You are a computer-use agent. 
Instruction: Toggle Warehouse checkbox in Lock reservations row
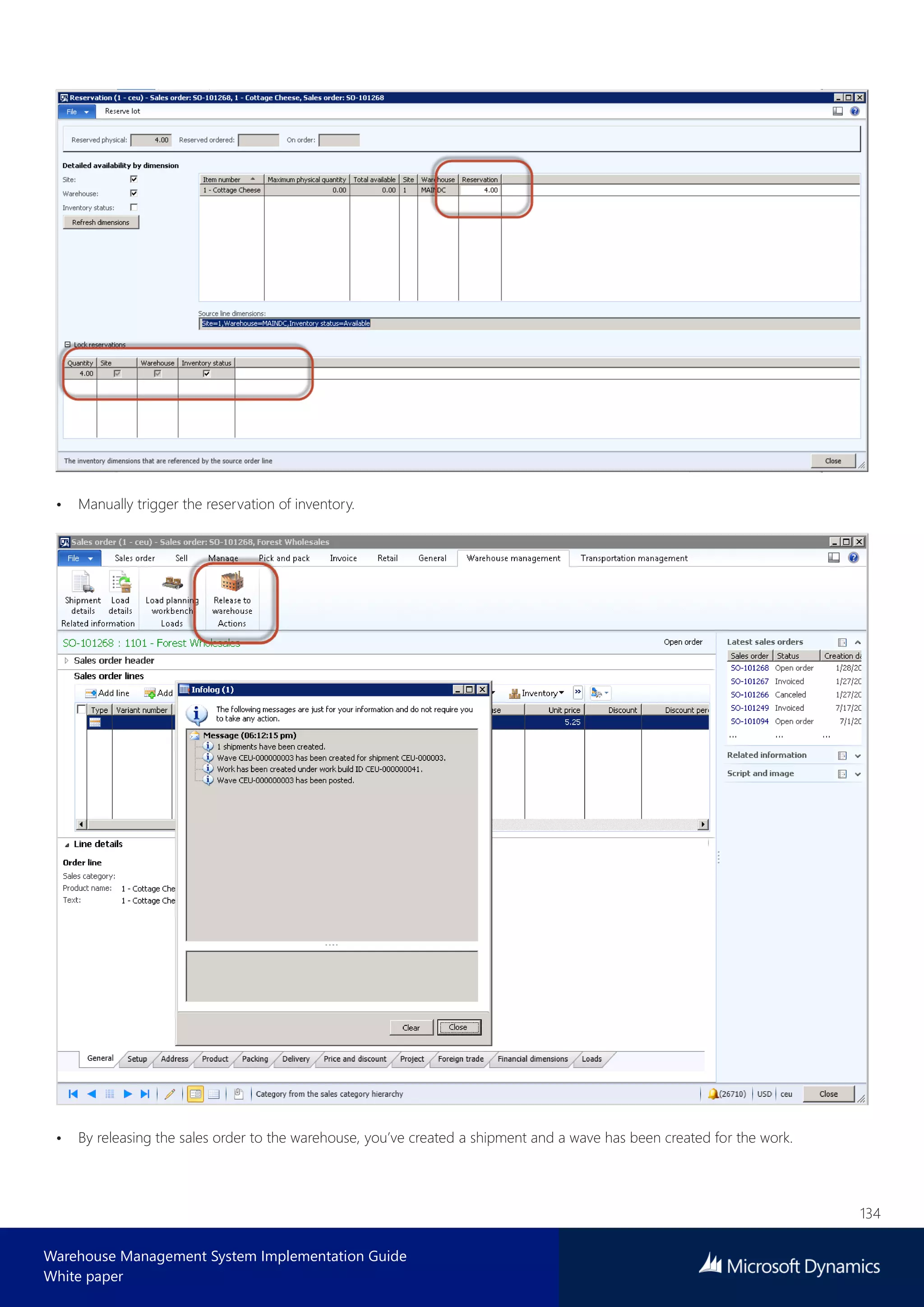coord(157,373)
